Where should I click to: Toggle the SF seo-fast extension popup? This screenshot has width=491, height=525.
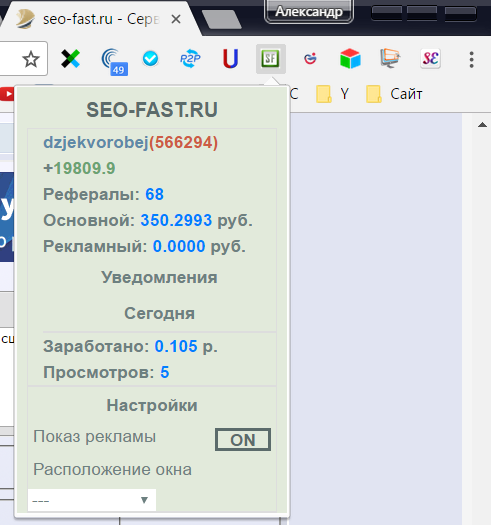point(271,59)
